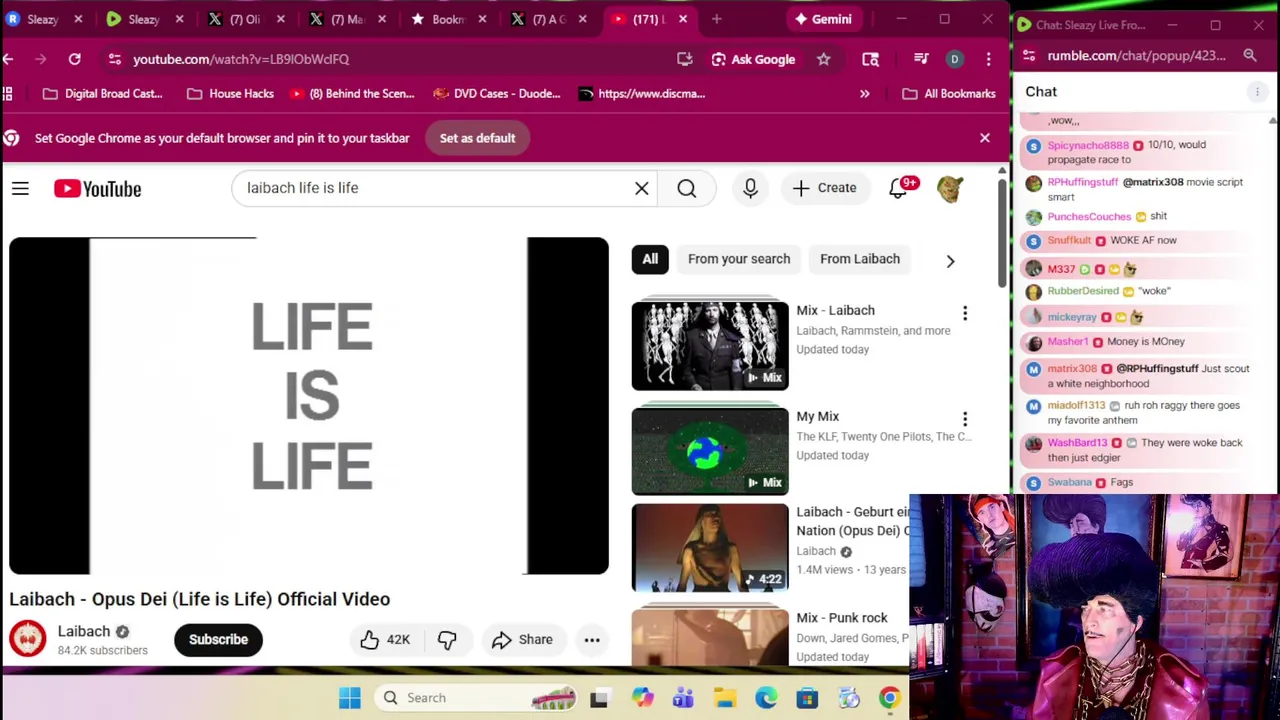Open Task View on taskbar

click(x=599, y=698)
